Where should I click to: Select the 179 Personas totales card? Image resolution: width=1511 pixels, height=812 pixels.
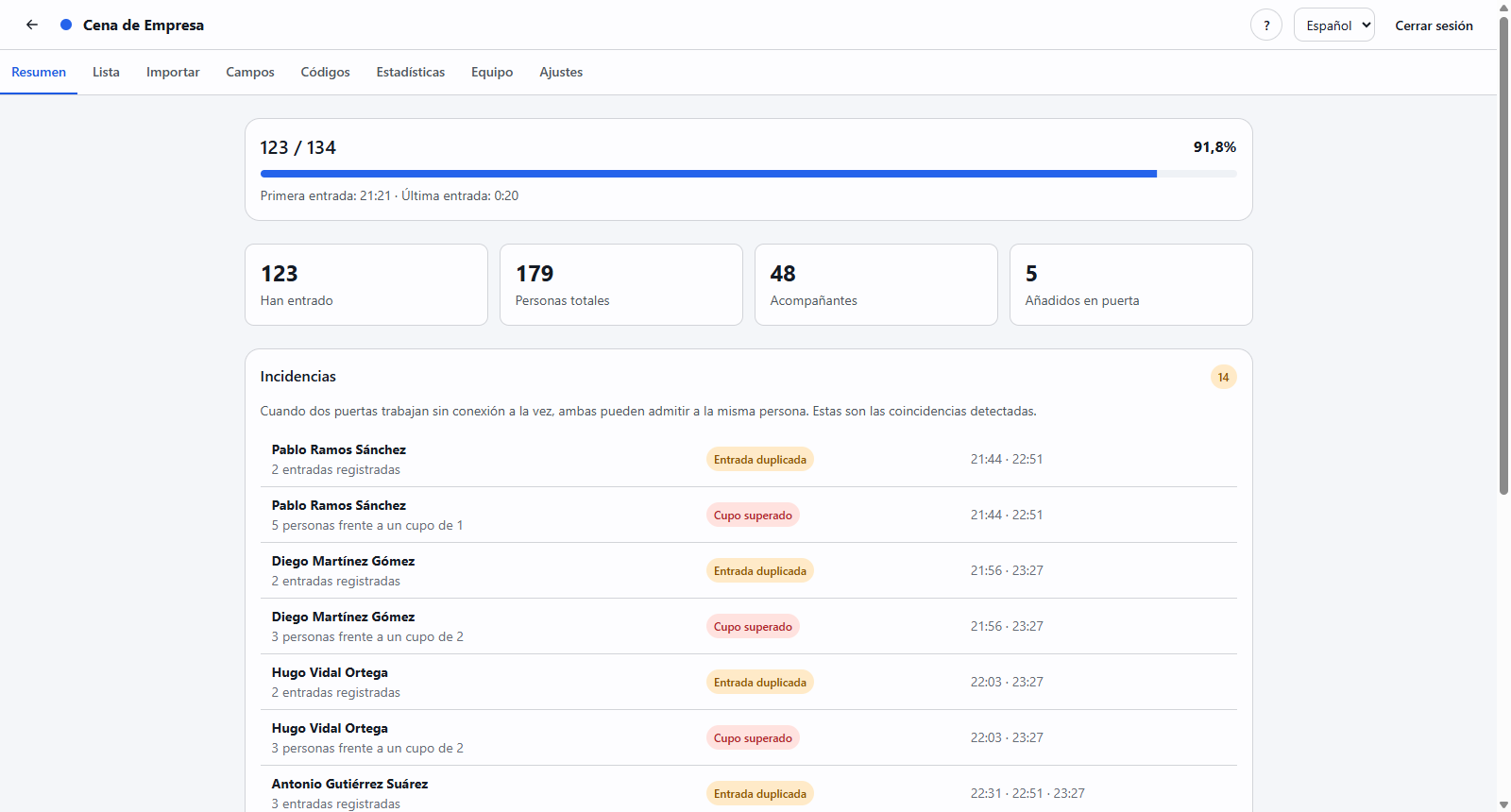tap(621, 285)
